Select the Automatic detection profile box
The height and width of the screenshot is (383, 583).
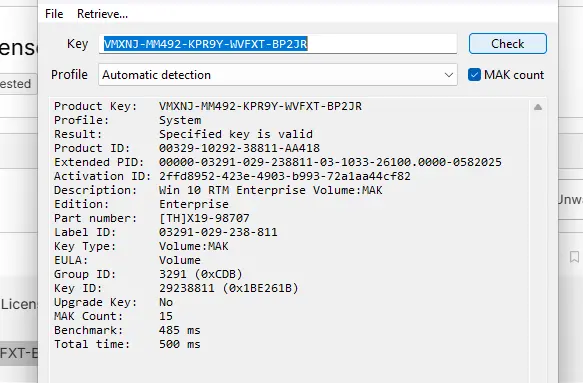[x=278, y=75]
